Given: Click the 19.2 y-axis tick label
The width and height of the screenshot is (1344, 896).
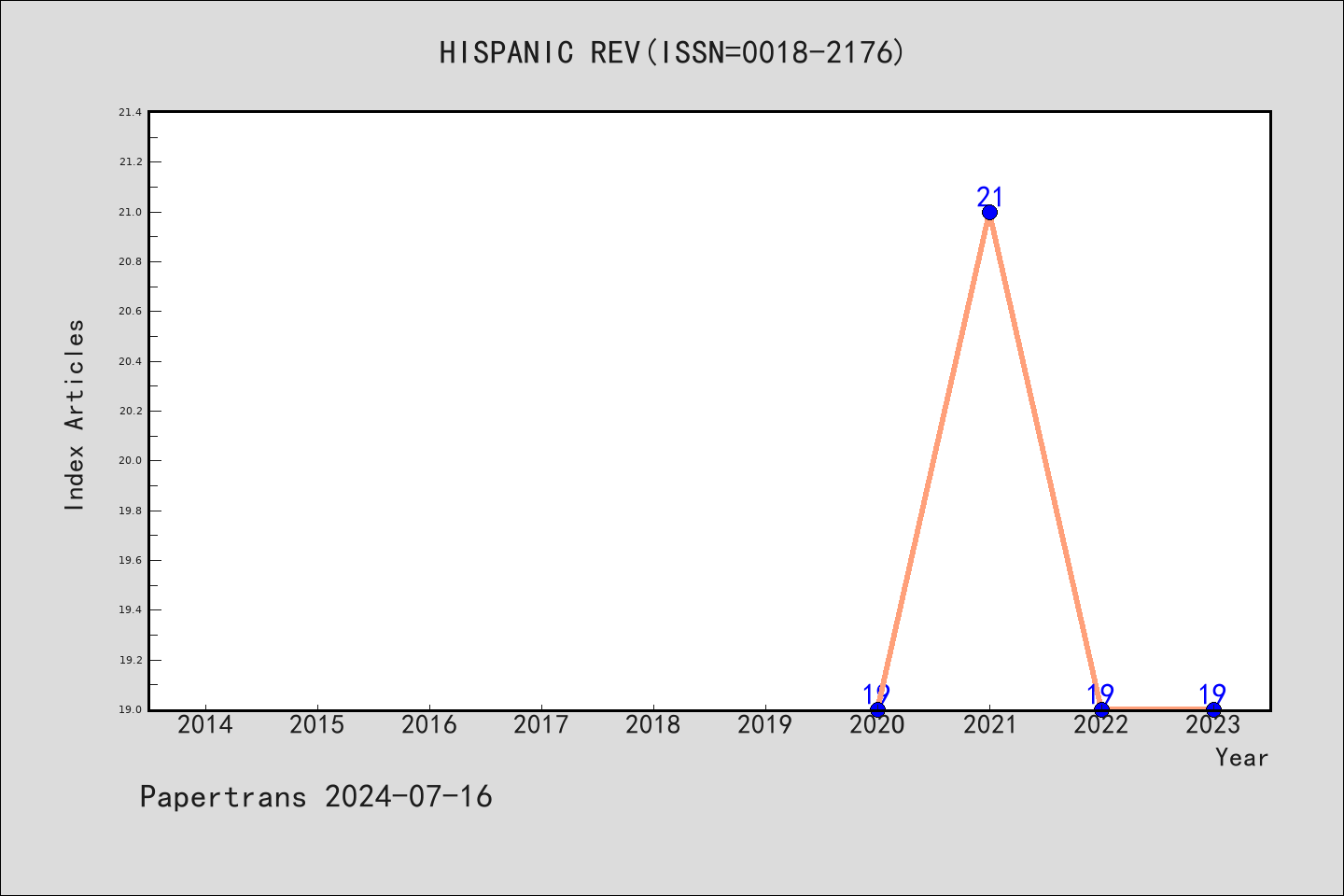Looking at the screenshot, I should tap(130, 660).
